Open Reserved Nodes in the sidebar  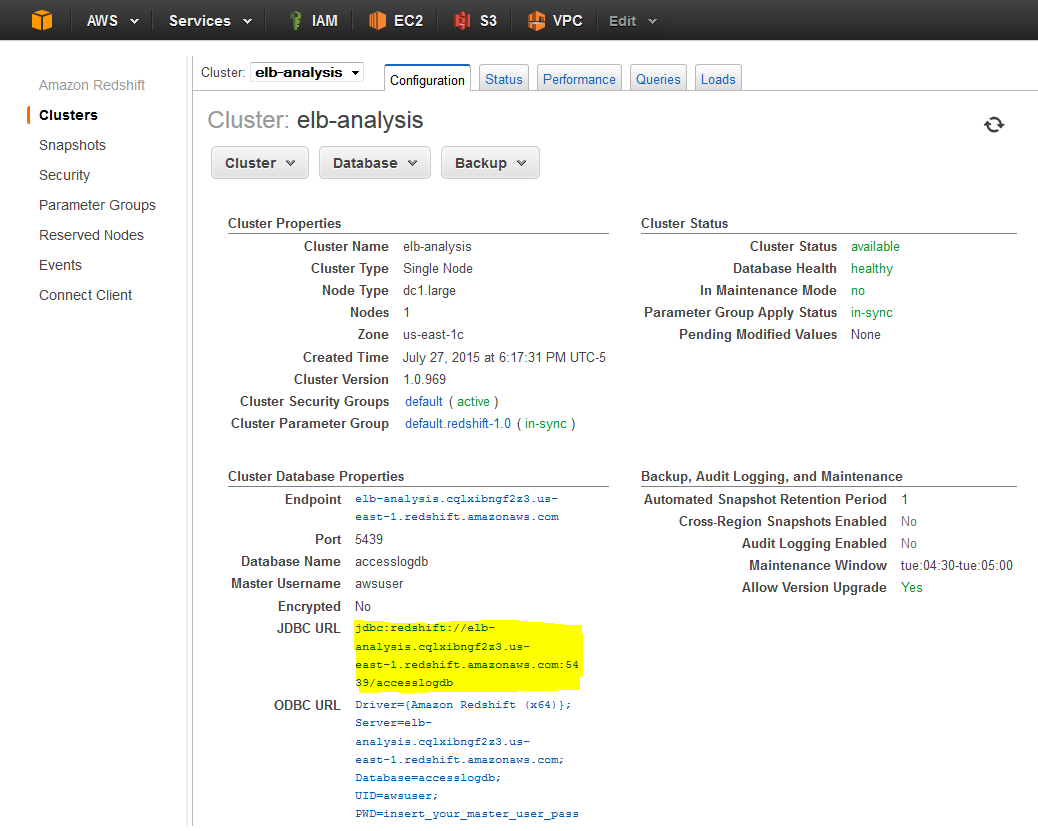(91, 235)
